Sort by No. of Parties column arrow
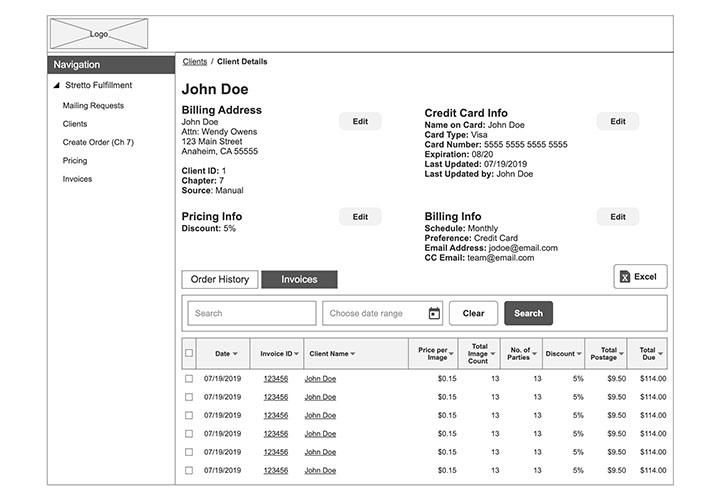 (534, 354)
